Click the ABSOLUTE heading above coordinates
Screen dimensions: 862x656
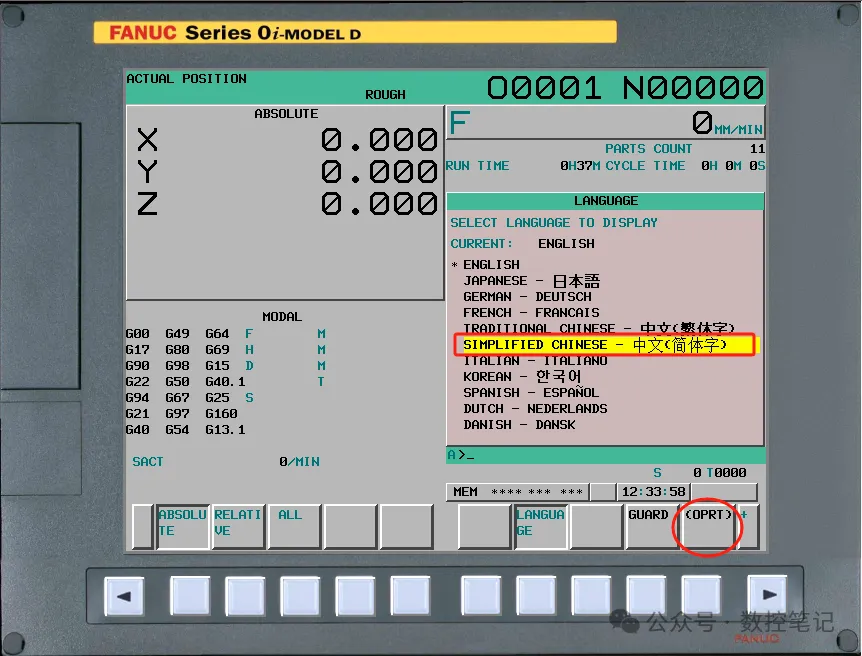tap(286, 114)
